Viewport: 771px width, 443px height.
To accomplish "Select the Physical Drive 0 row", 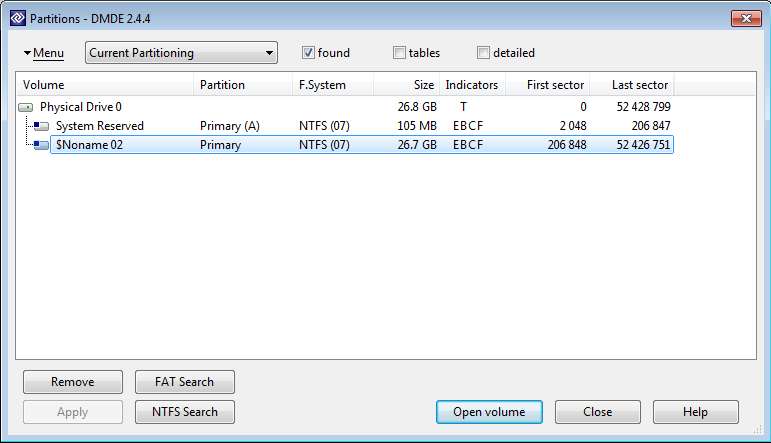I will point(80,107).
